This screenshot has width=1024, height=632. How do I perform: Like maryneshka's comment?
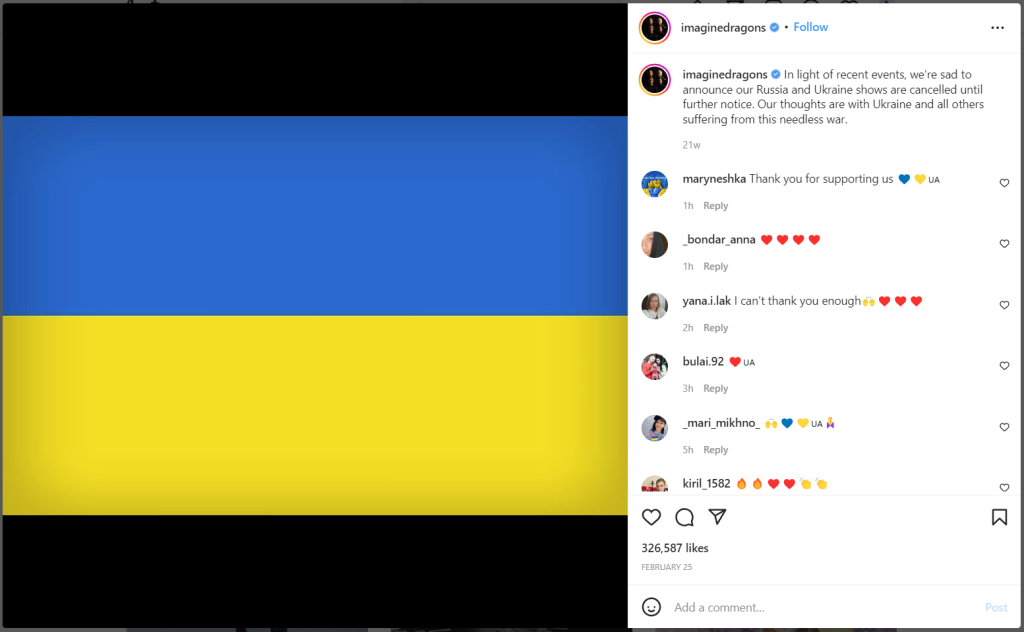tap(1004, 183)
